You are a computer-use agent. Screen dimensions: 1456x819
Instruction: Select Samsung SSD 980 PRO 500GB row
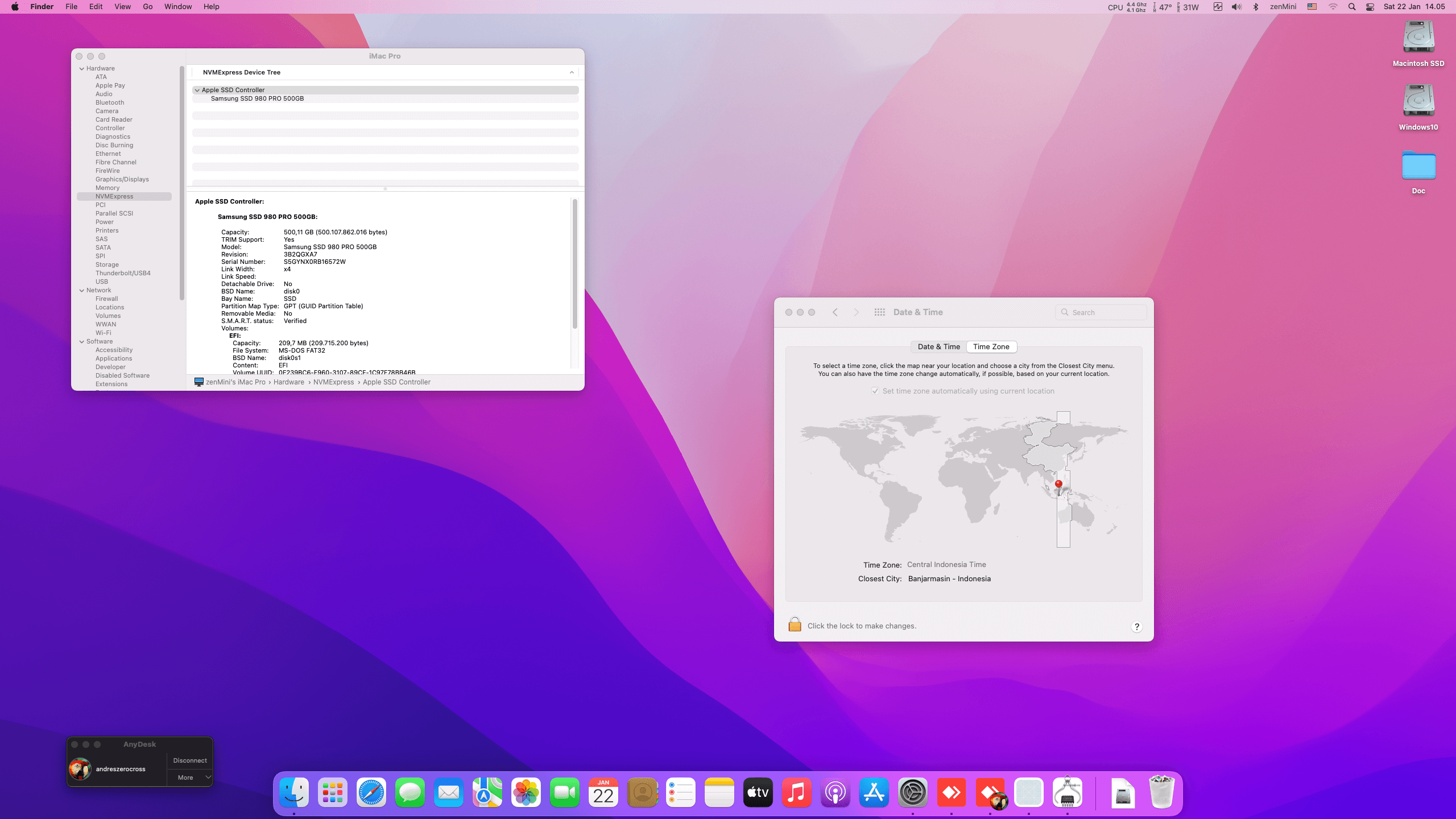(386, 98)
